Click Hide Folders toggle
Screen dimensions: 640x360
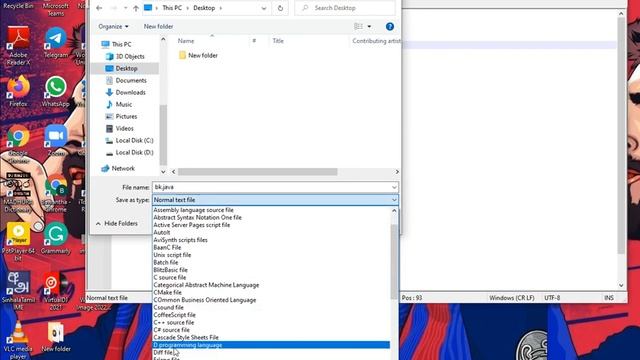pyautogui.click(x=117, y=223)
